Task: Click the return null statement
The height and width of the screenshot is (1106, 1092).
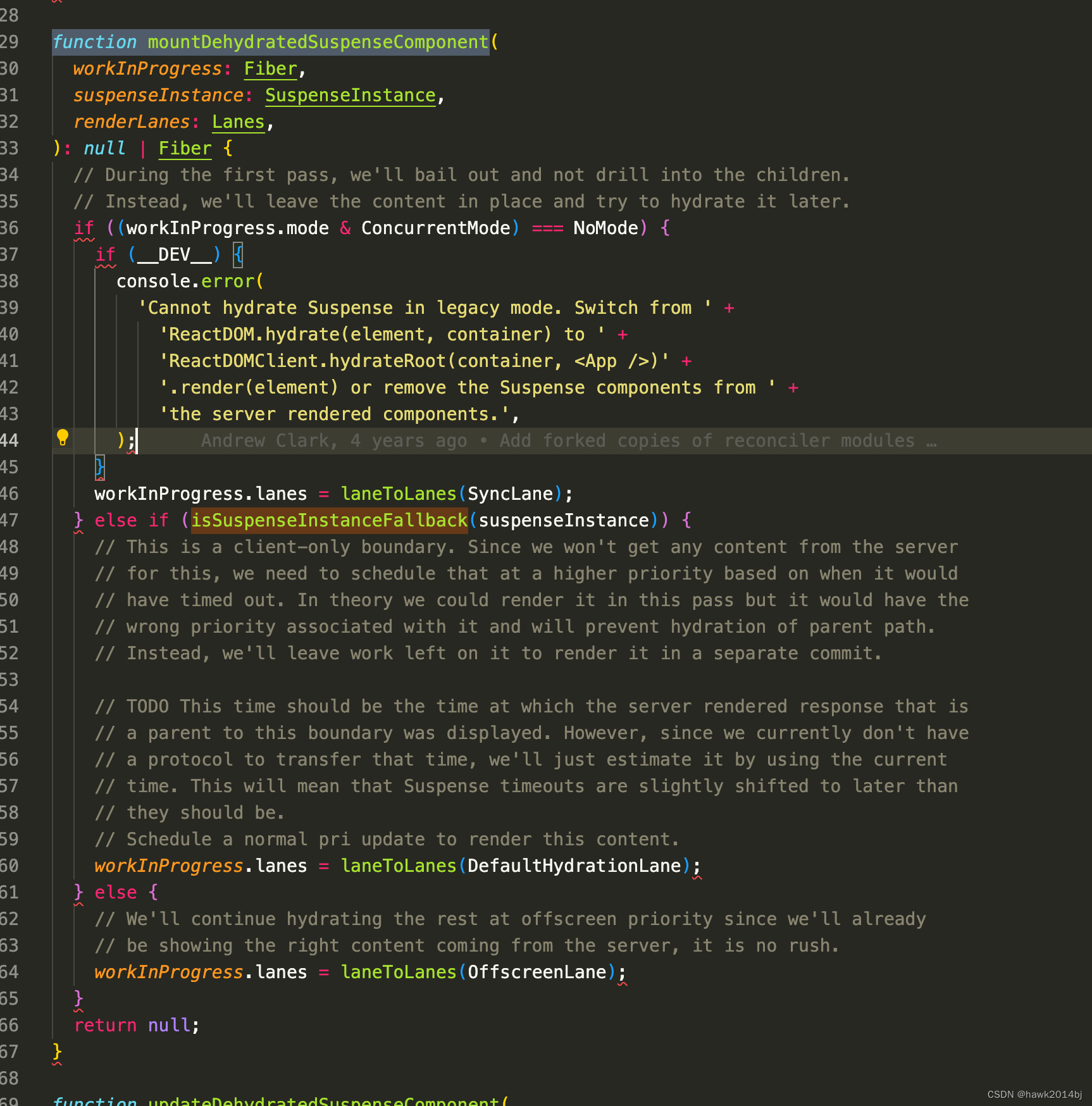Action: point(137,1025)
